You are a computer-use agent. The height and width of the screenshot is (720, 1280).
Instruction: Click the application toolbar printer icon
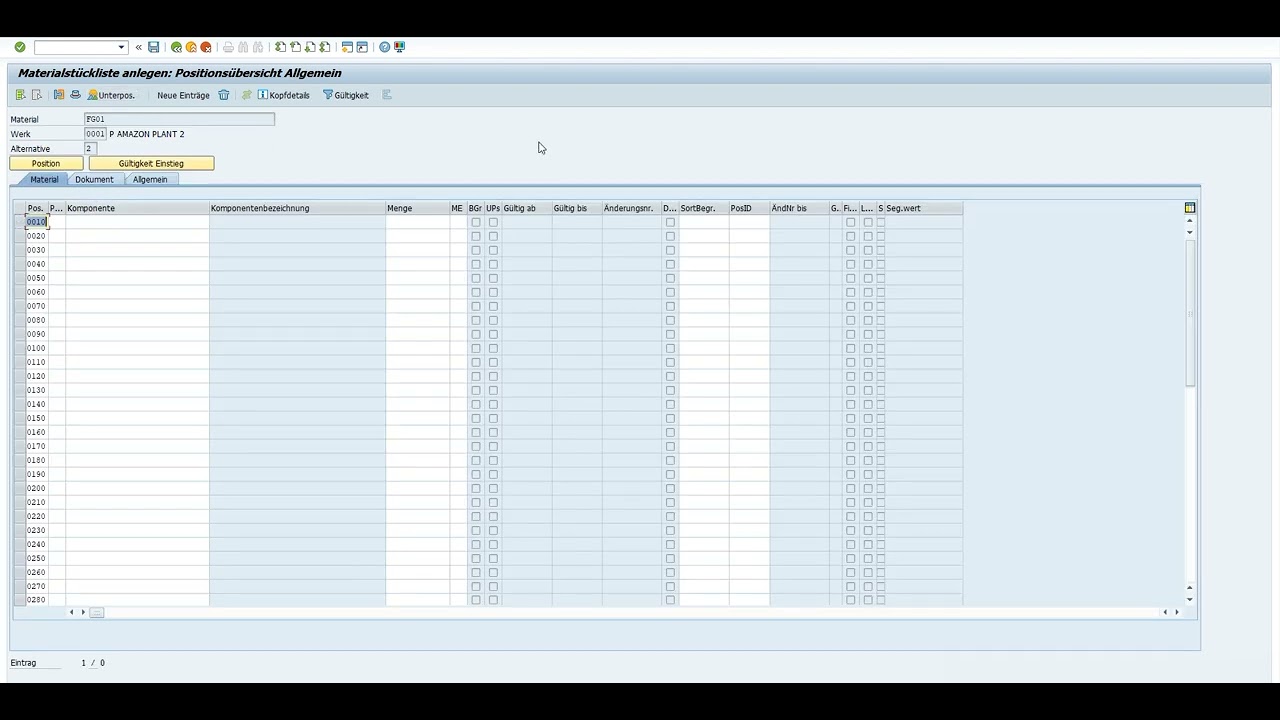click(75, 95)
